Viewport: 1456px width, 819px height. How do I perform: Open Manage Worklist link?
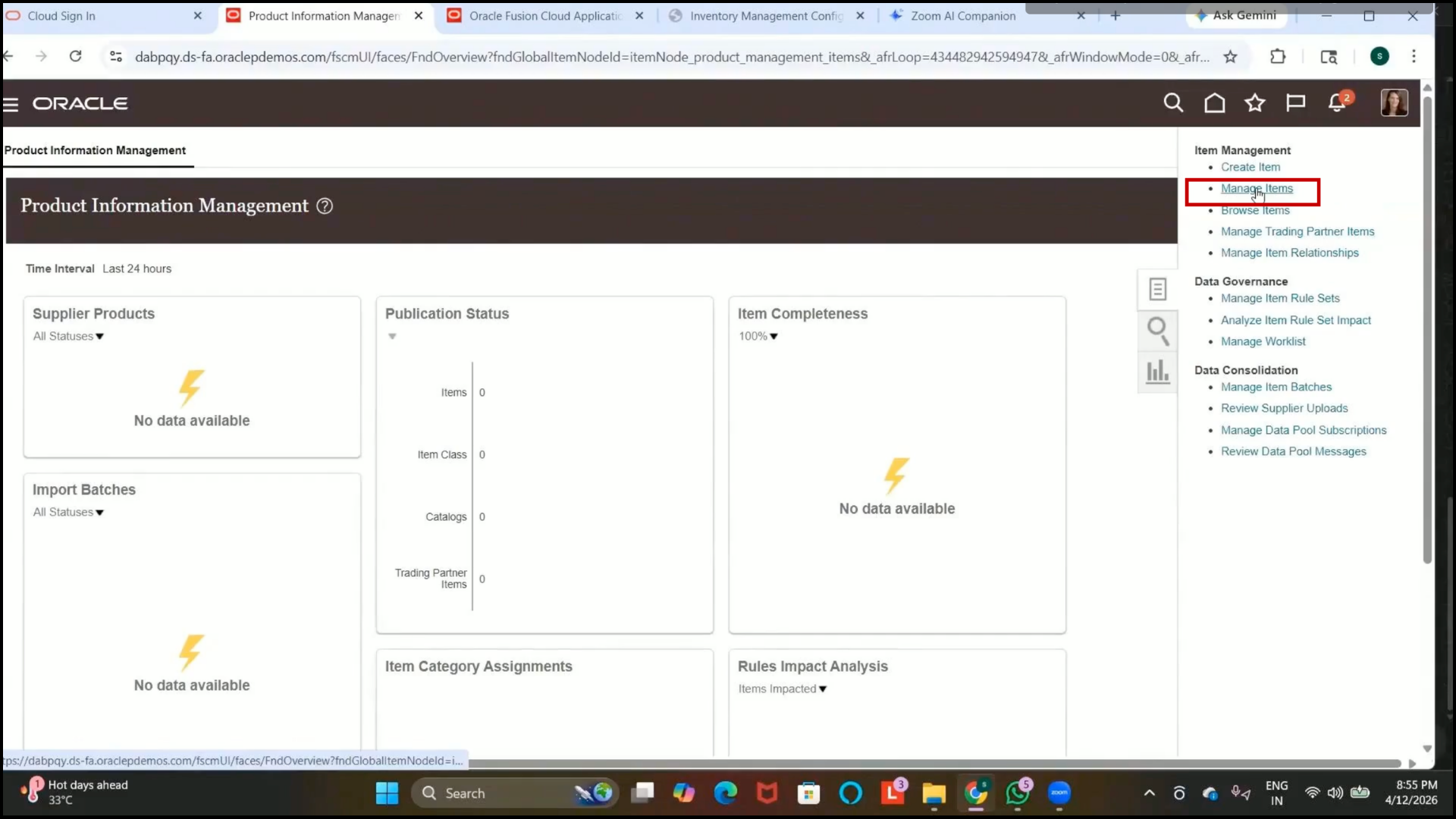click(x=1263, y=341)
